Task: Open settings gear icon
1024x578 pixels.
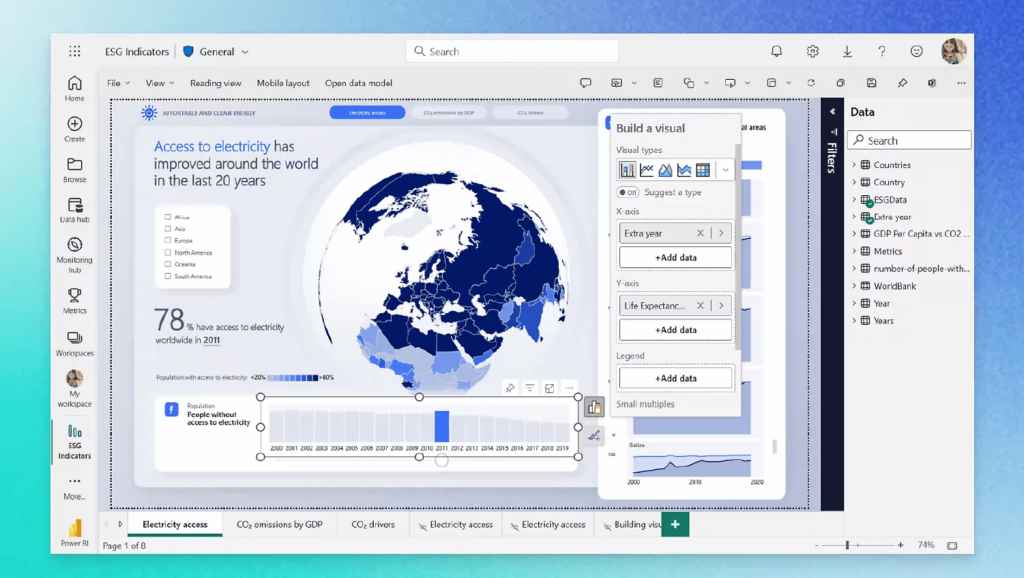Action: point(812,51)
